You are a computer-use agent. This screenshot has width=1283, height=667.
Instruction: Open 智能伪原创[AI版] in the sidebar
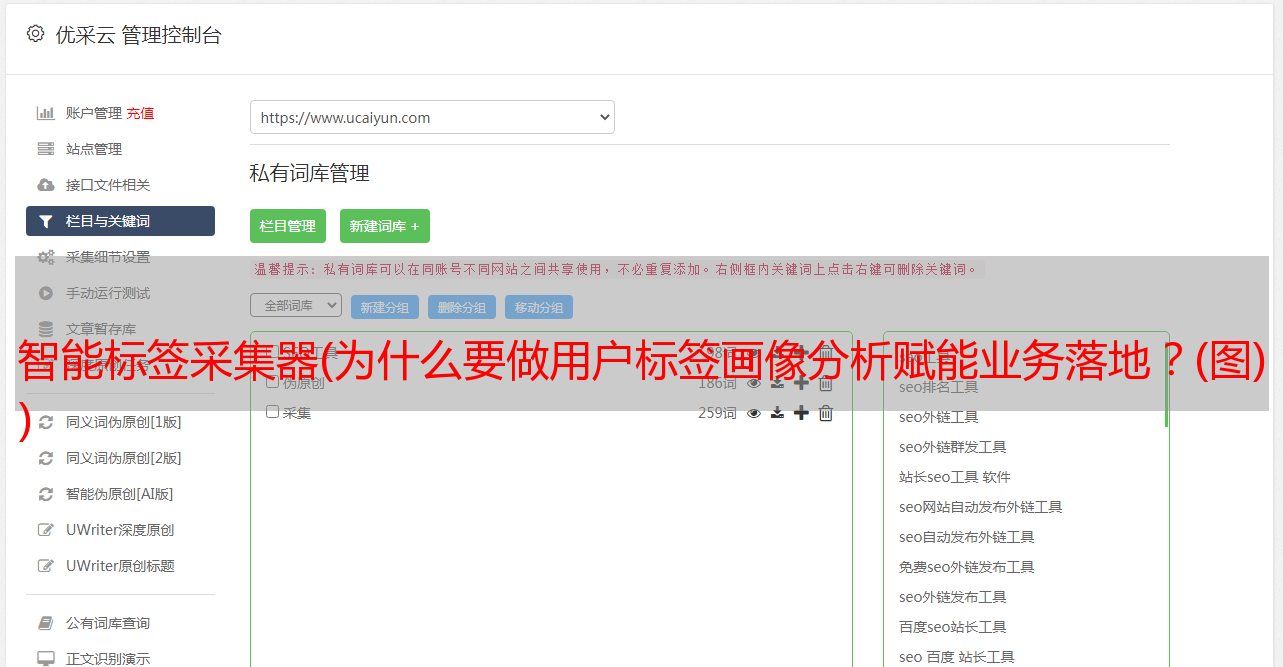click(120, 494)
